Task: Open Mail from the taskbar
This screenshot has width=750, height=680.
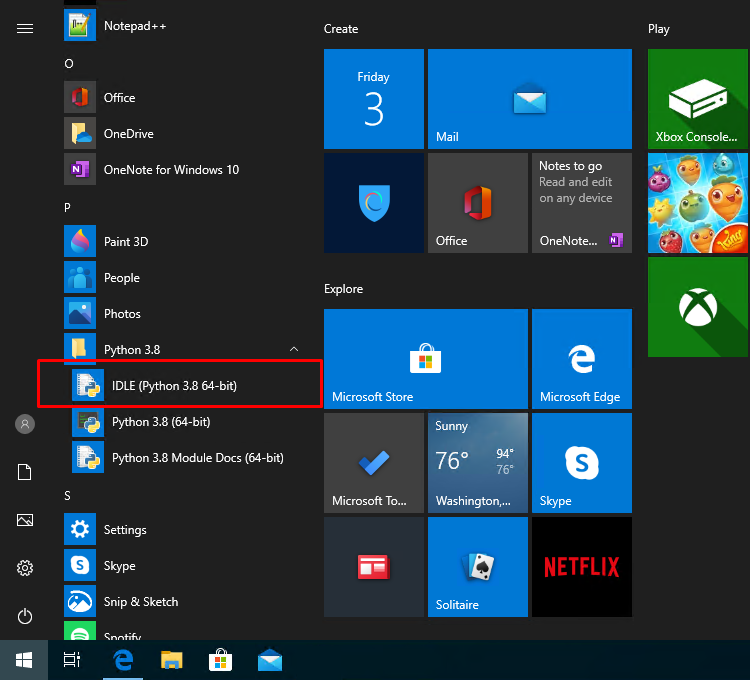Action: (x=270, y=660)
